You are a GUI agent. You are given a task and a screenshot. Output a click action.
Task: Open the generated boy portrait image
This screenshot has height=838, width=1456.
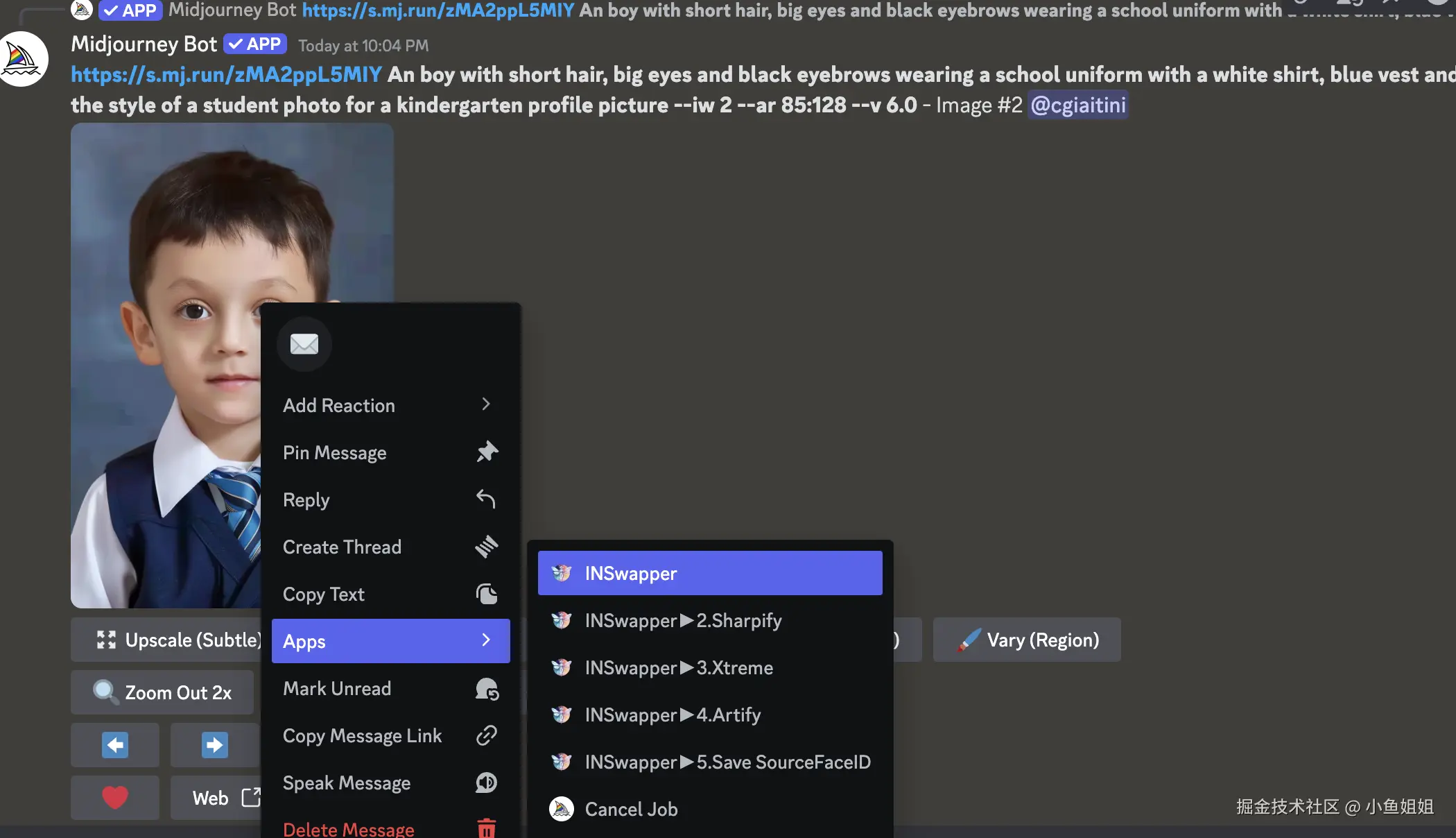pyautogui.click(x=166, y=365)
